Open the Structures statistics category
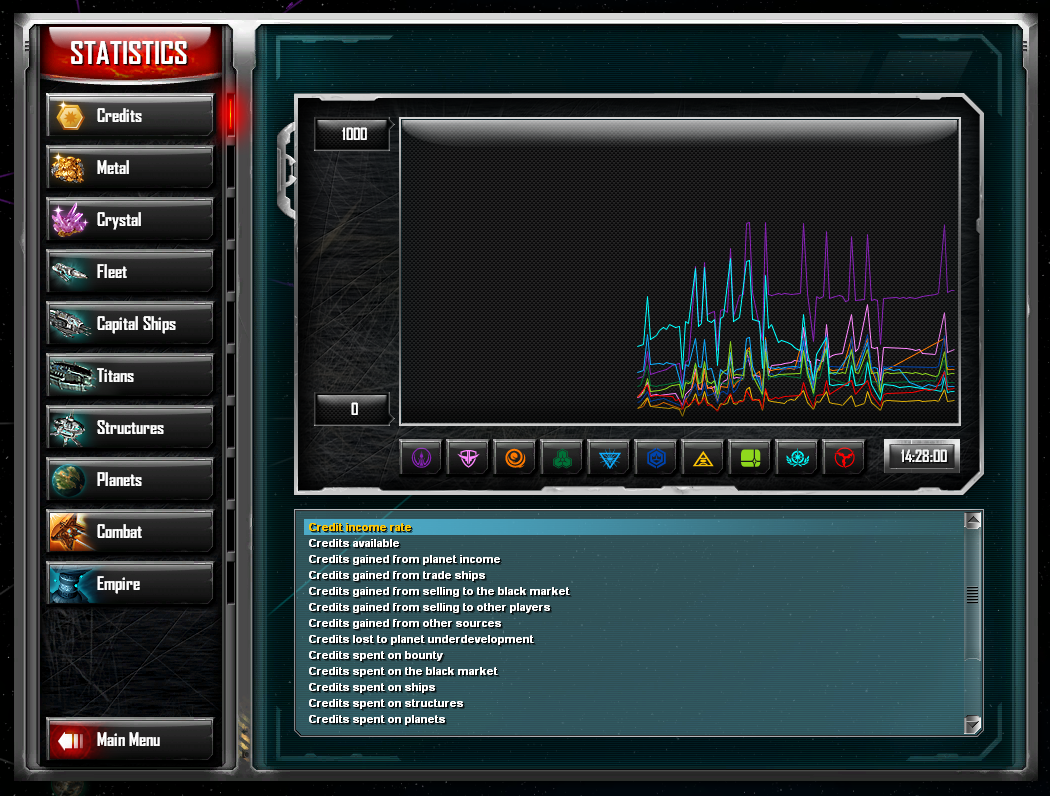This screenshot has width=1050, height=796. pos(130,428)
